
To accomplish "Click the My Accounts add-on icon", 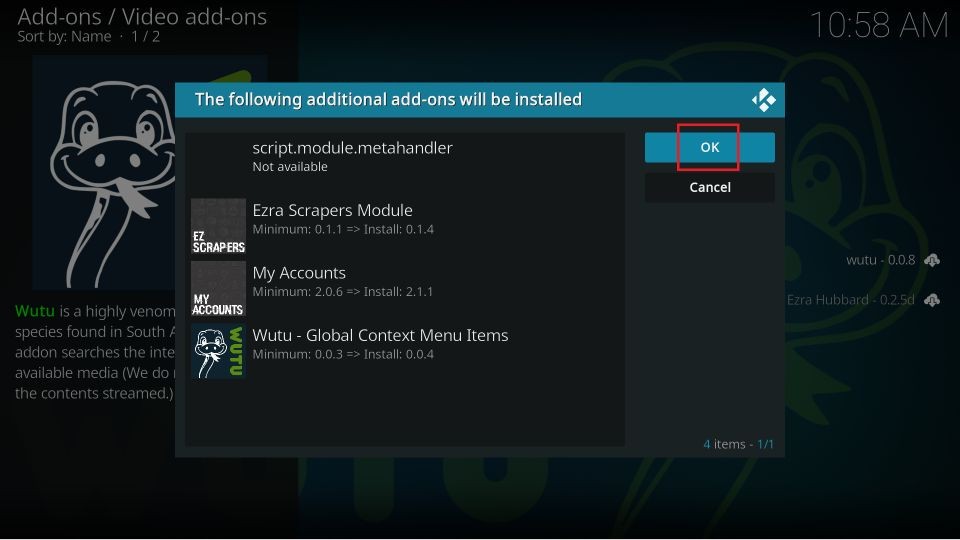I will click(219, 289).
